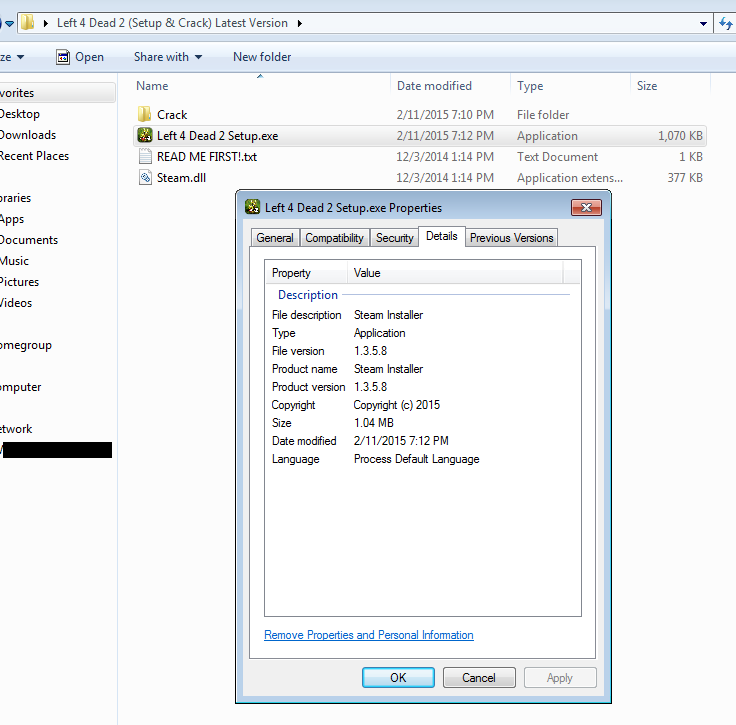Click the READ ME FIRST!.txt file icon
Viewport: 736px width, 725px height.
pyautogui.click(x=144, y=157)
